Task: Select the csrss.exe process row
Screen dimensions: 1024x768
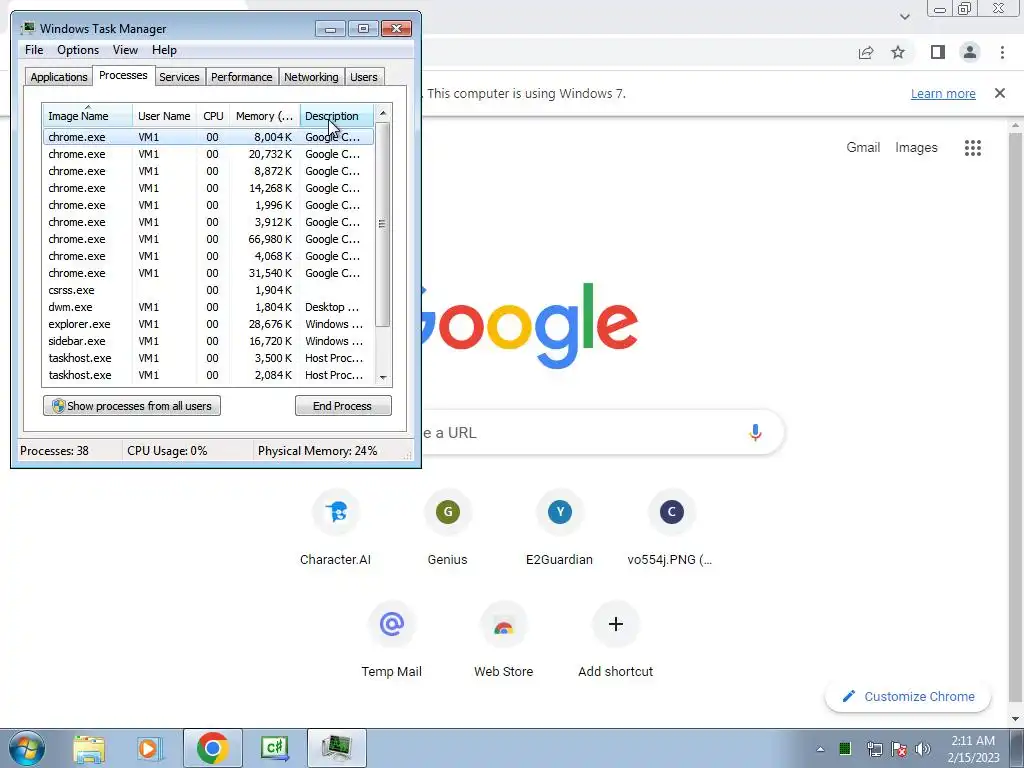Action: click(208, 290)
